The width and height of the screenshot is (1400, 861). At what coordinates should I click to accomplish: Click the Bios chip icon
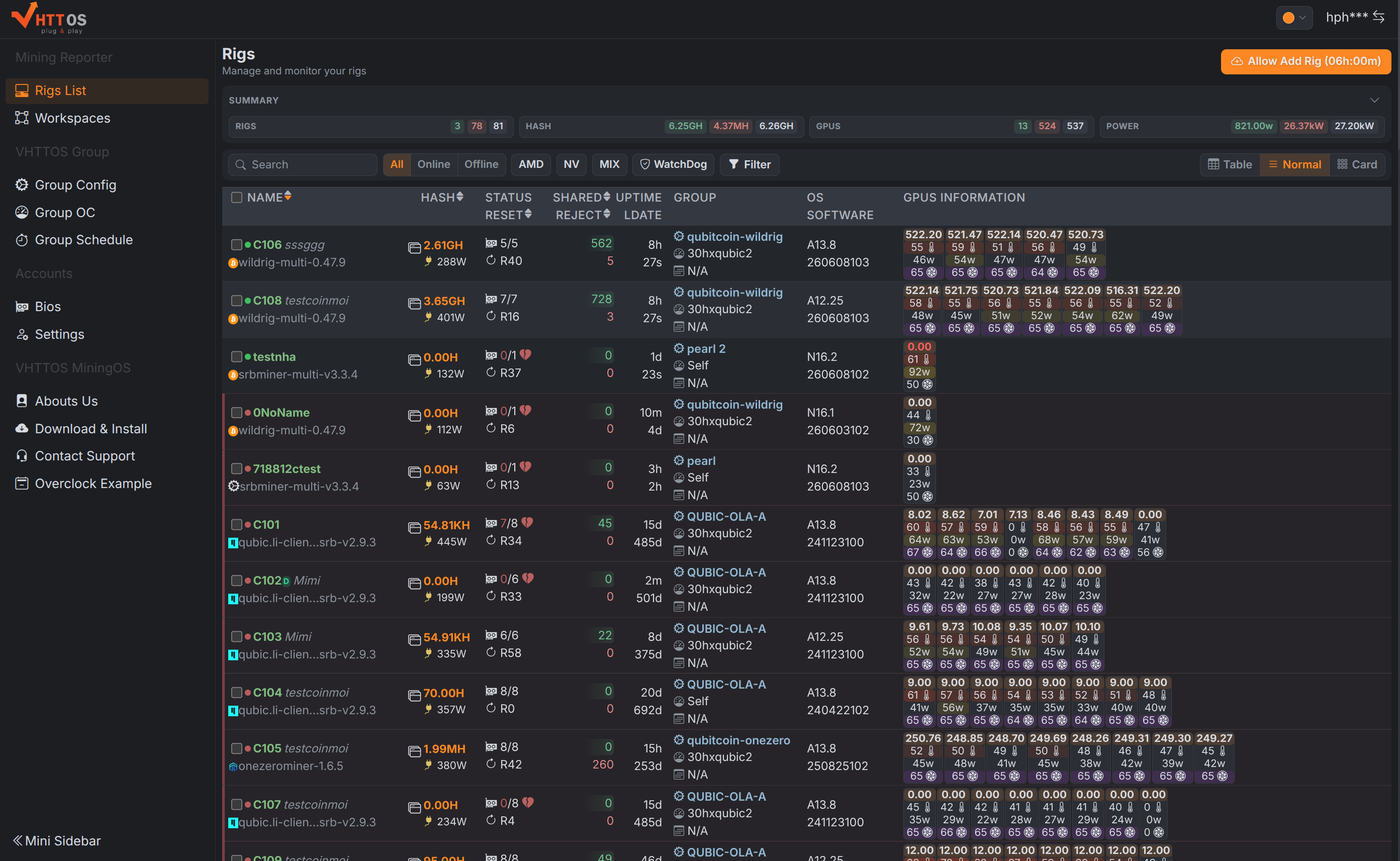click(x=22, y=307)
